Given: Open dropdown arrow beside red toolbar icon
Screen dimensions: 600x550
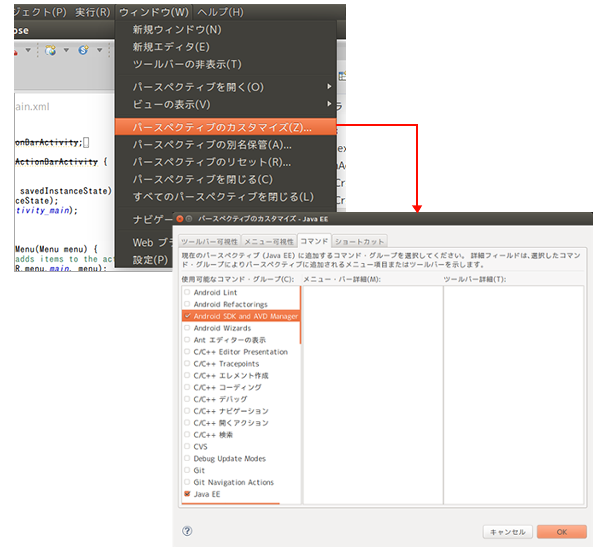Looking at the screenshot, I should point(28,50).
